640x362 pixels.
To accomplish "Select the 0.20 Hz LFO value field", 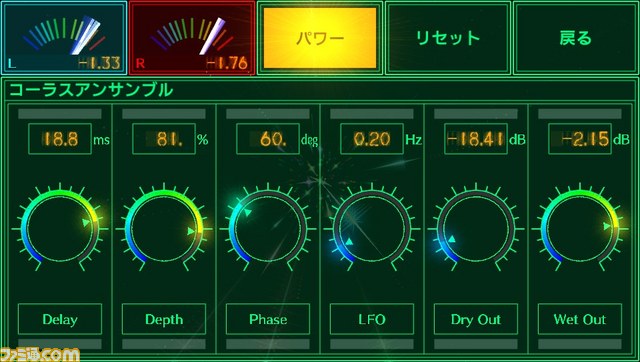I will [x=372, y=139].
